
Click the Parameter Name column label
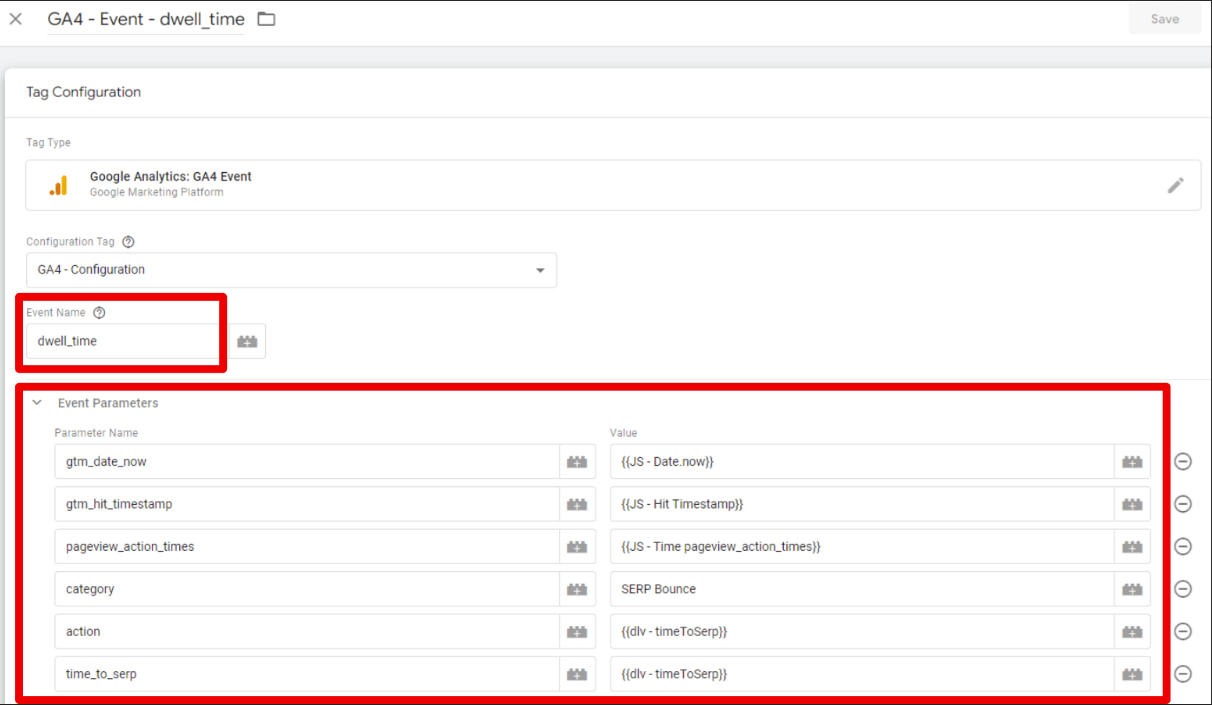pyautogui.click(x=96, y=433)
